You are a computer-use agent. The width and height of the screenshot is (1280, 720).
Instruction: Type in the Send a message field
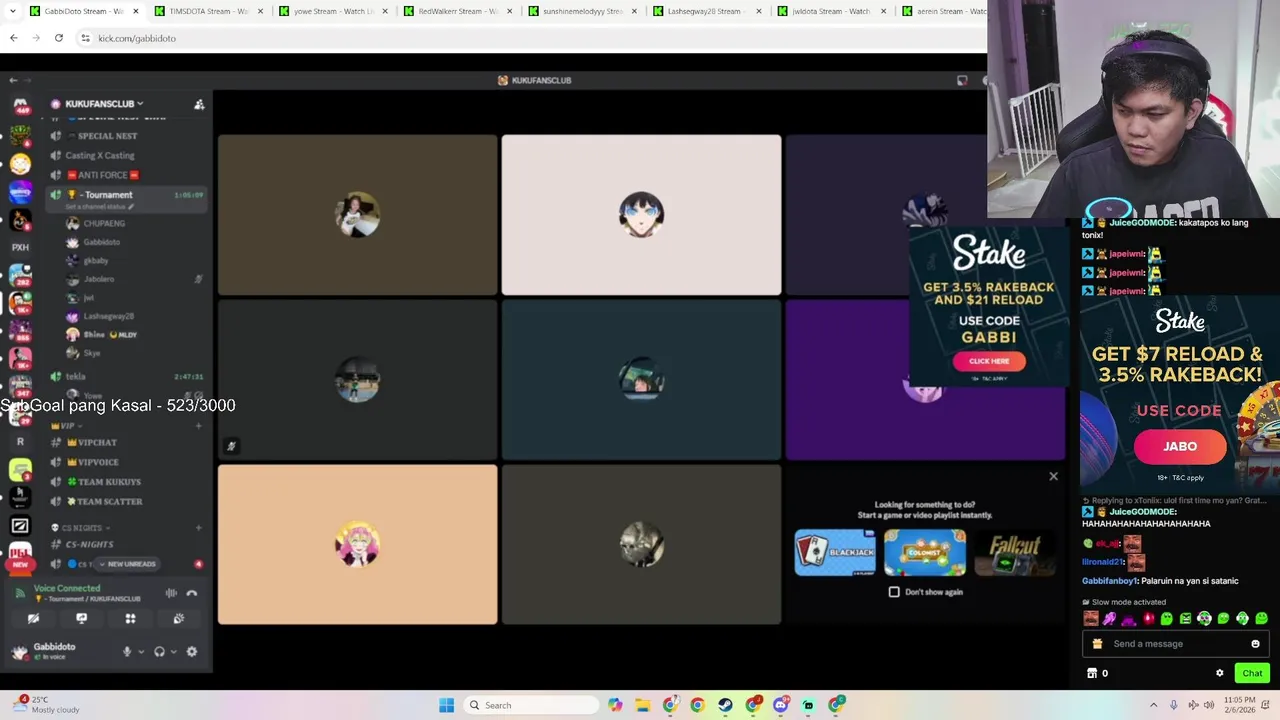(x=1175, y=644)
